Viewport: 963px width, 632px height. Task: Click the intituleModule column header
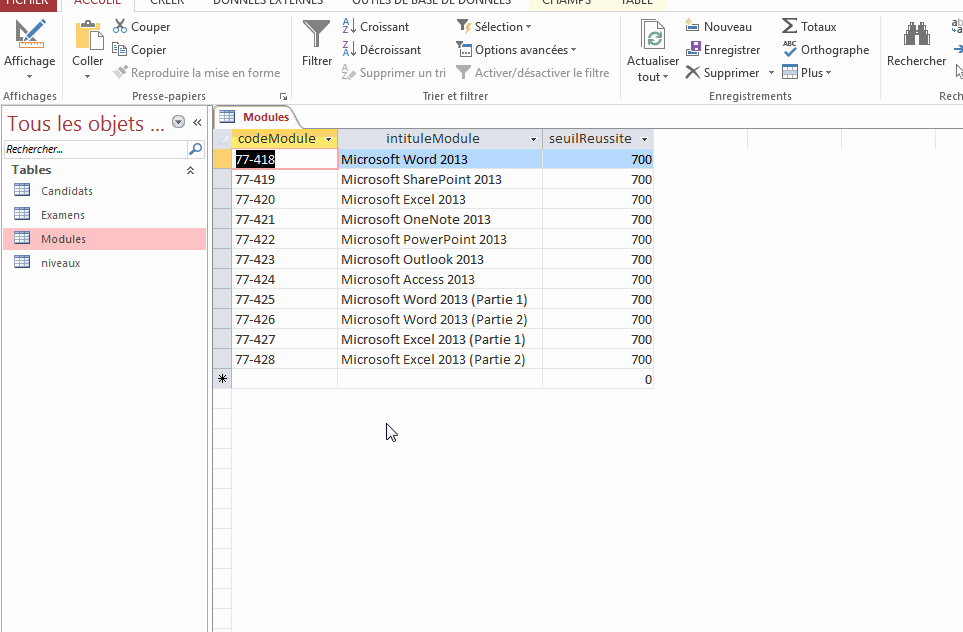tap(432, 139)
